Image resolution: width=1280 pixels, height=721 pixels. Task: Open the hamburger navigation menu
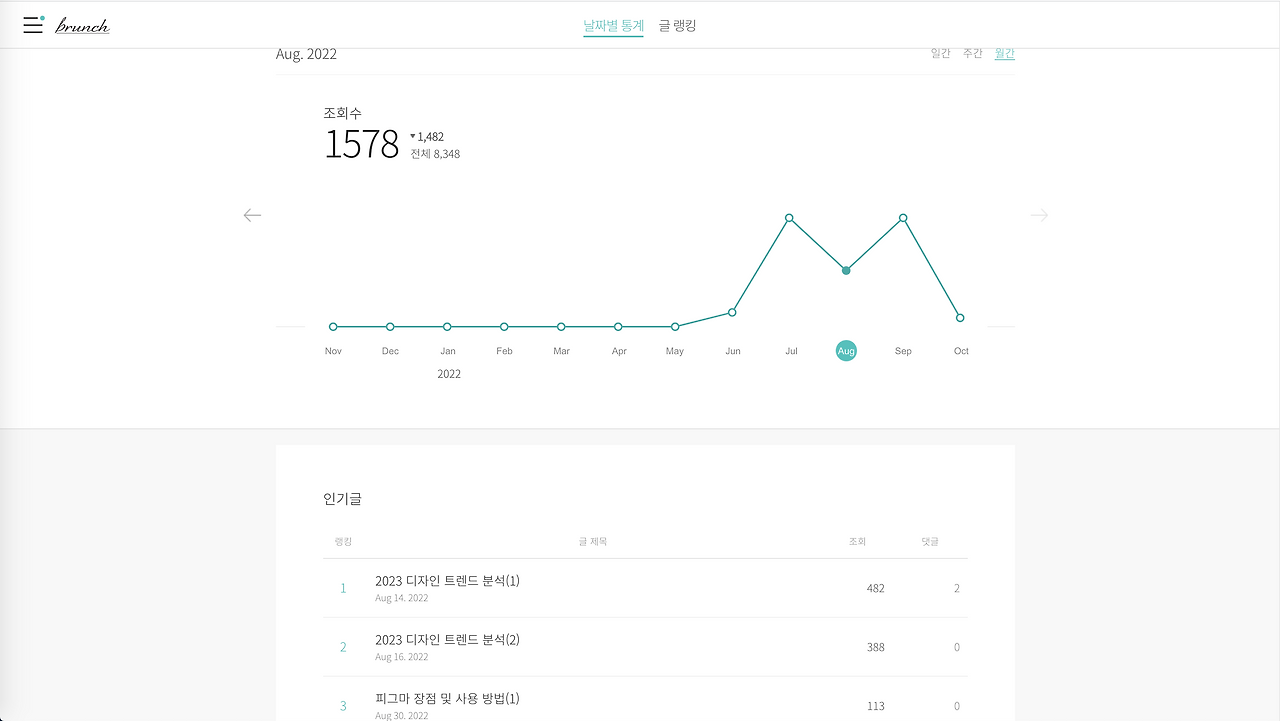(x=33, y=24)
